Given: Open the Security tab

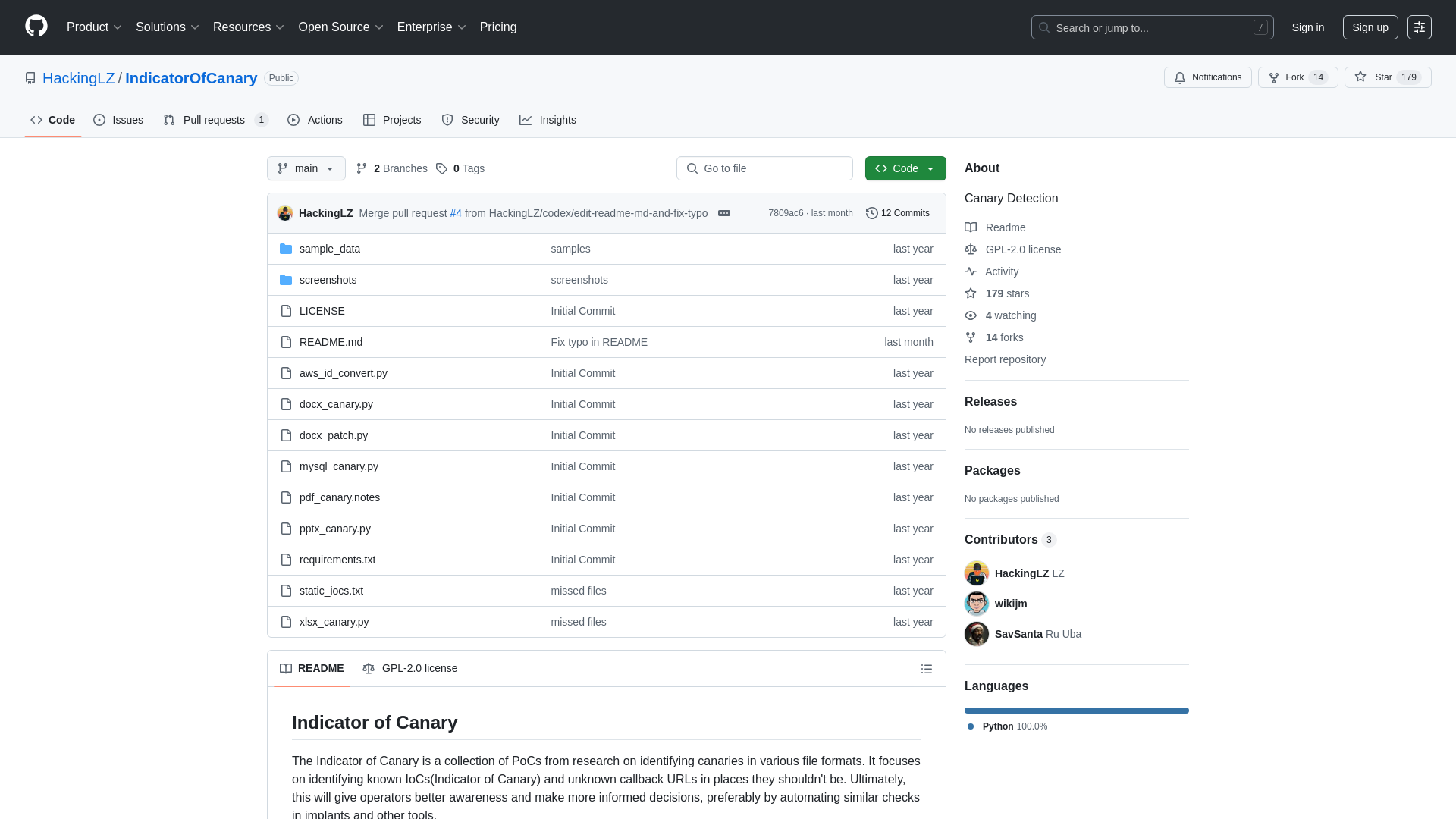Looking at the screenshot, I should 470,120.
